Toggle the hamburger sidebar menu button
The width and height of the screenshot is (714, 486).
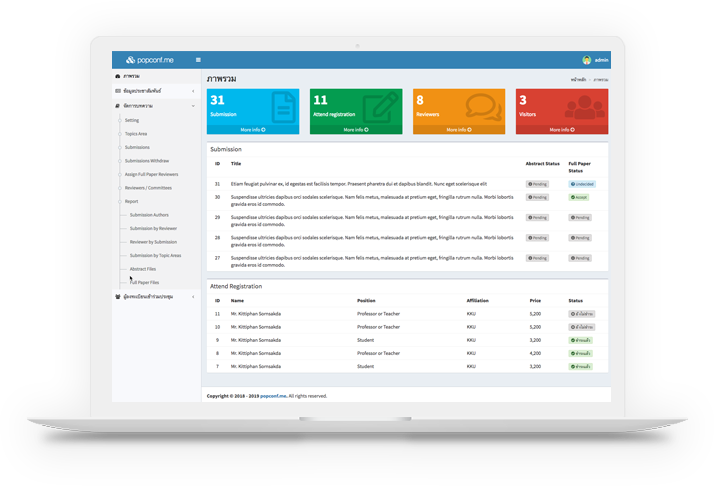pos(198,60)
